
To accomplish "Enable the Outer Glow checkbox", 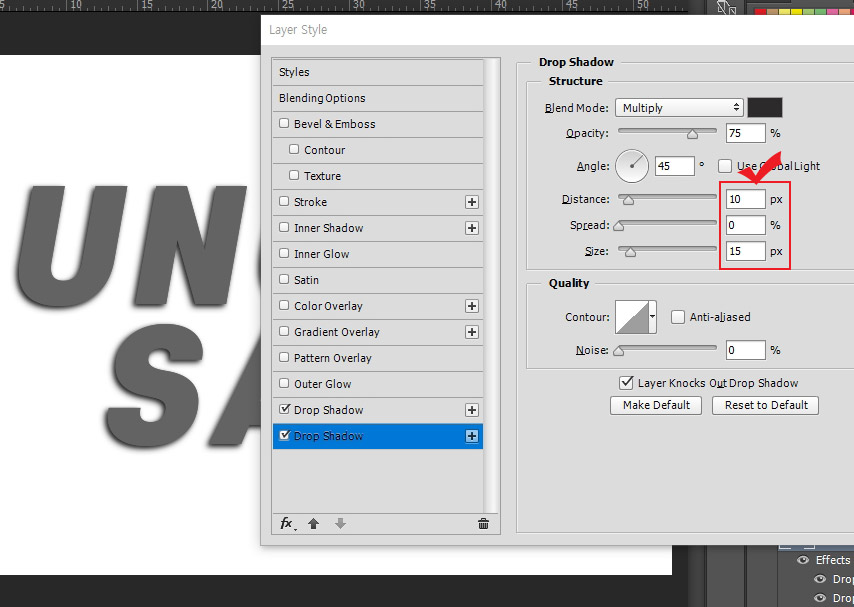I will tap(284, 383).
